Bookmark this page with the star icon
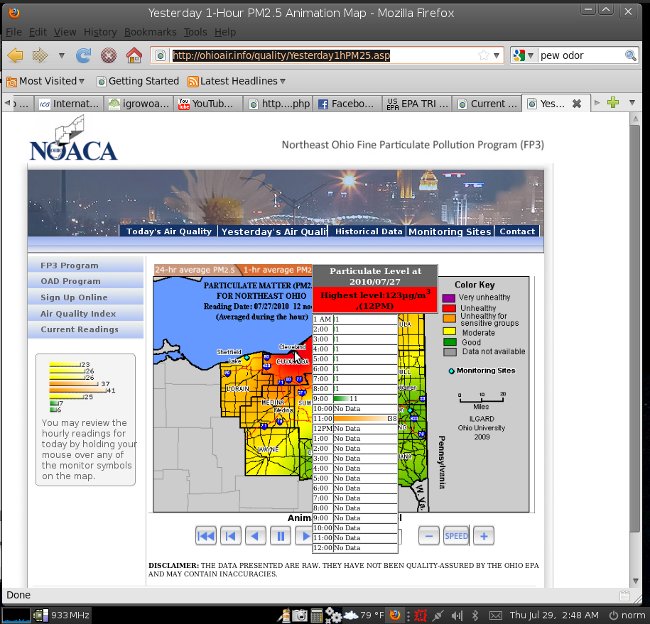The width and height of the screenshot is (650, 624). [483, 55]
